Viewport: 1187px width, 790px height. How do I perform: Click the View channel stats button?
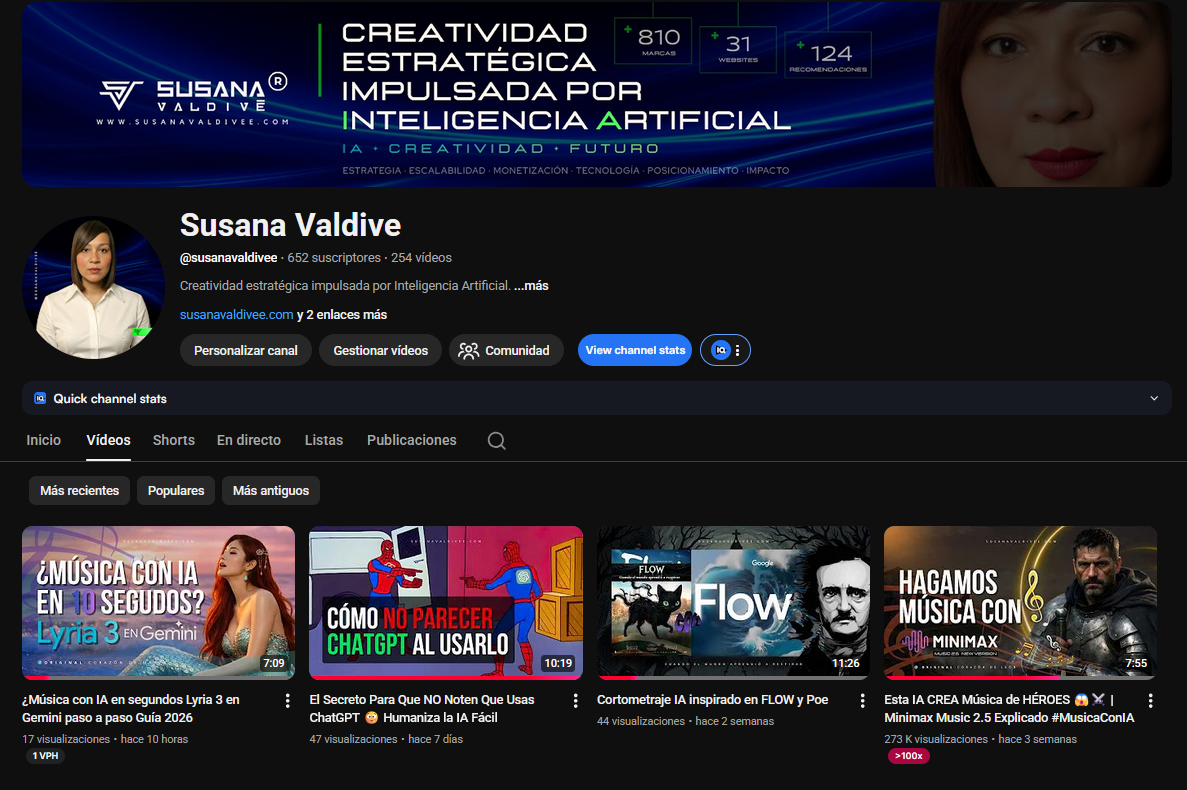(x=634, y=350)
